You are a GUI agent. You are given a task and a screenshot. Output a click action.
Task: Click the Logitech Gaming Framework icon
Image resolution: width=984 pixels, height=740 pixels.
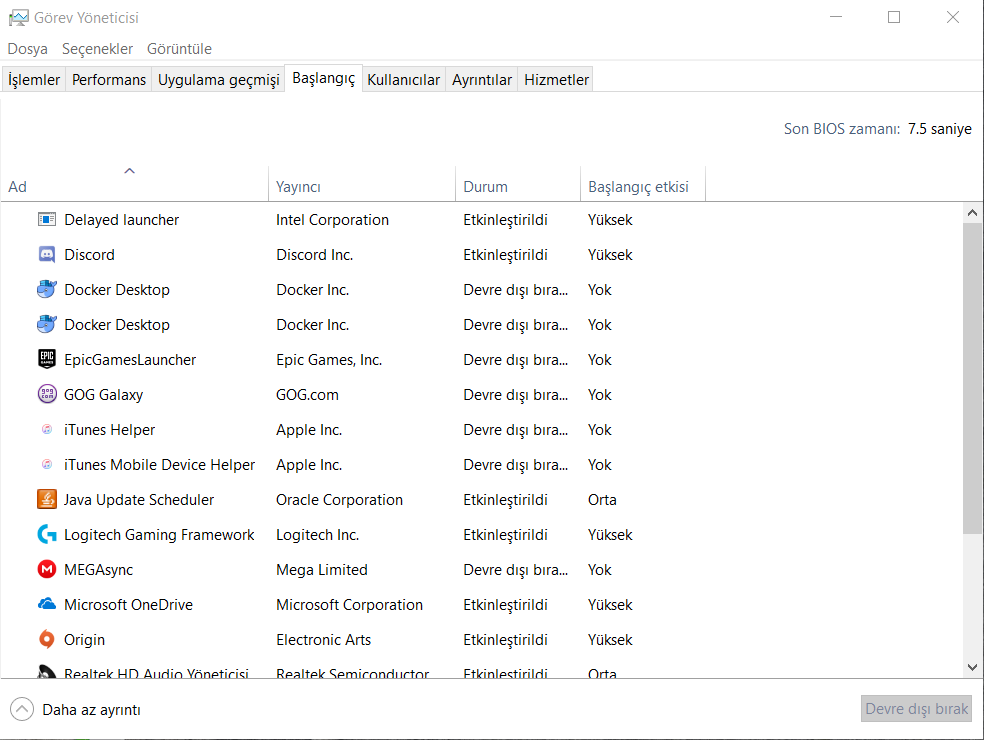click(x=47, y=535)
